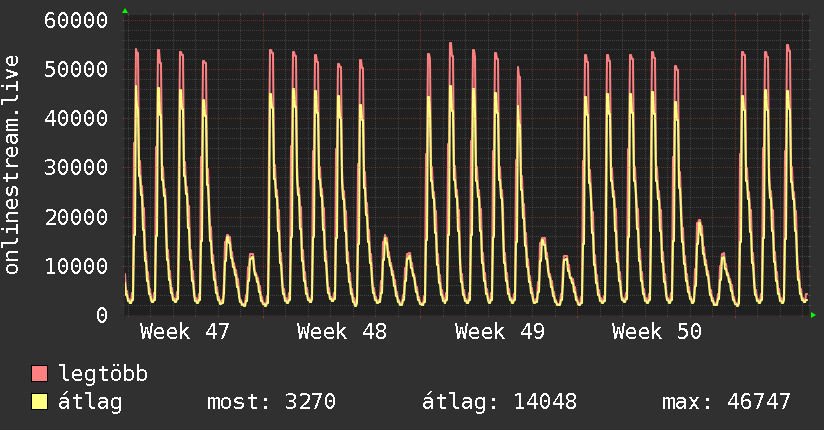Click the green arrow at the x-axis end
Screen dimensions: 824x430
tap(814, 315)
